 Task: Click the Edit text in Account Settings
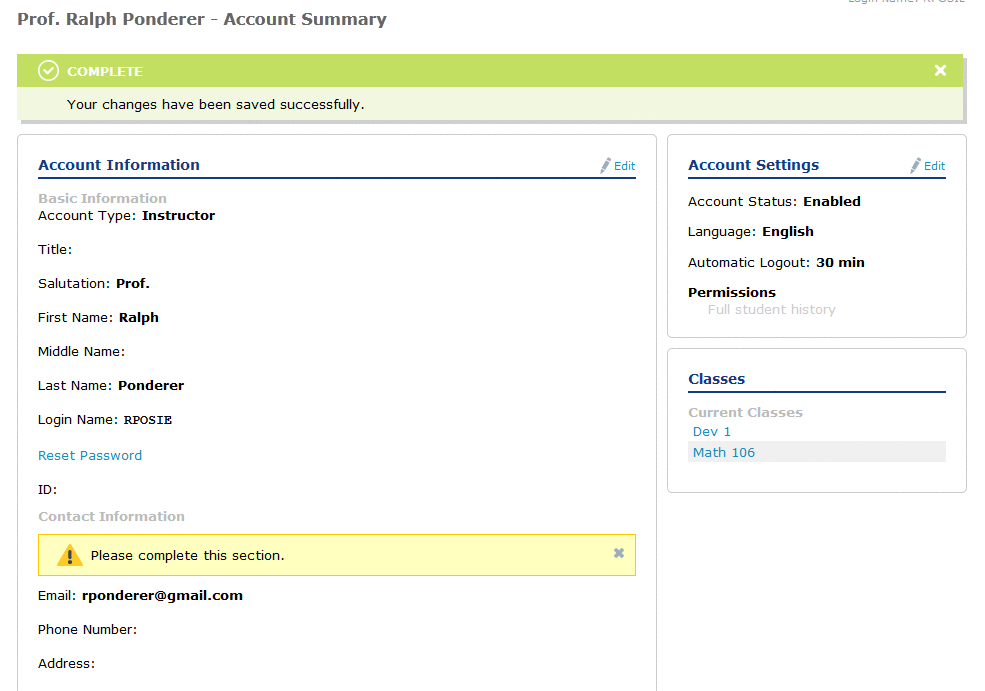(935, 167)
